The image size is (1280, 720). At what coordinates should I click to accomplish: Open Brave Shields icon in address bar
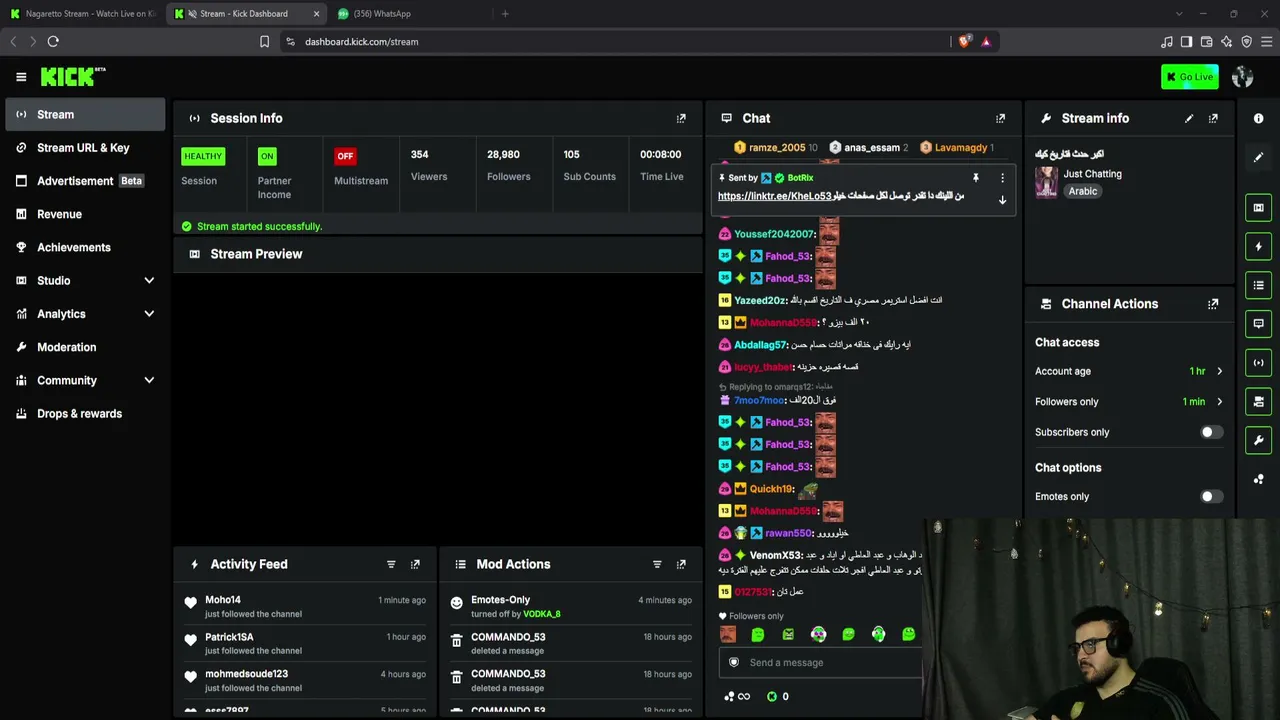point(964,41)
